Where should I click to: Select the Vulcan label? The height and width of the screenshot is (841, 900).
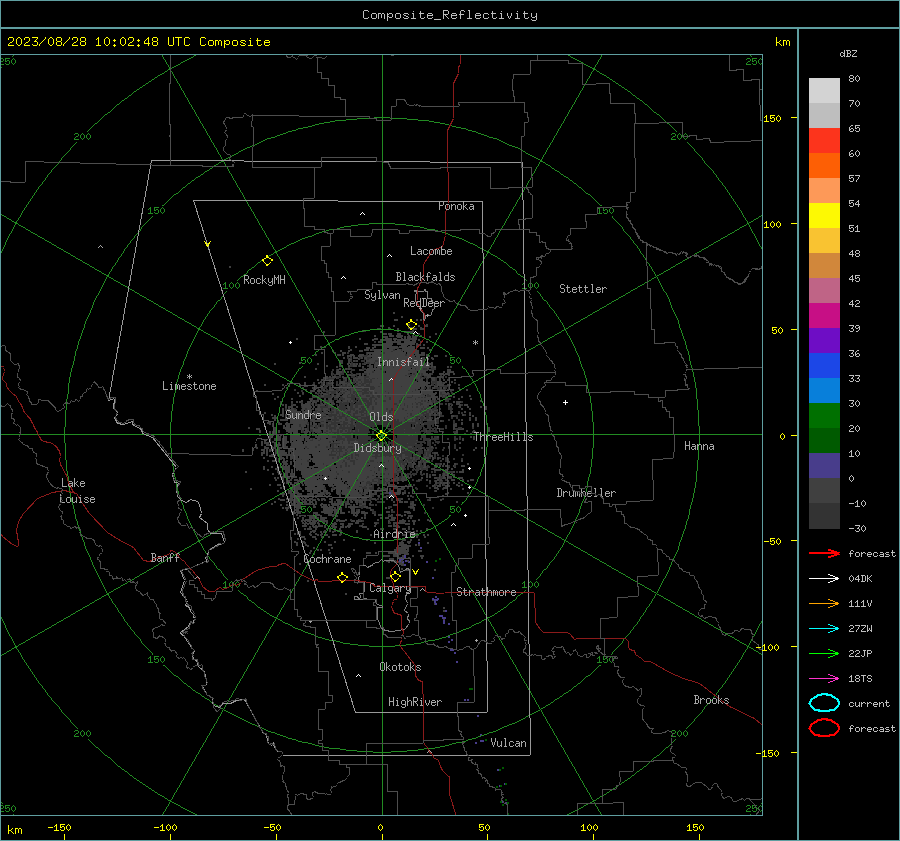[x=508, y=743]
